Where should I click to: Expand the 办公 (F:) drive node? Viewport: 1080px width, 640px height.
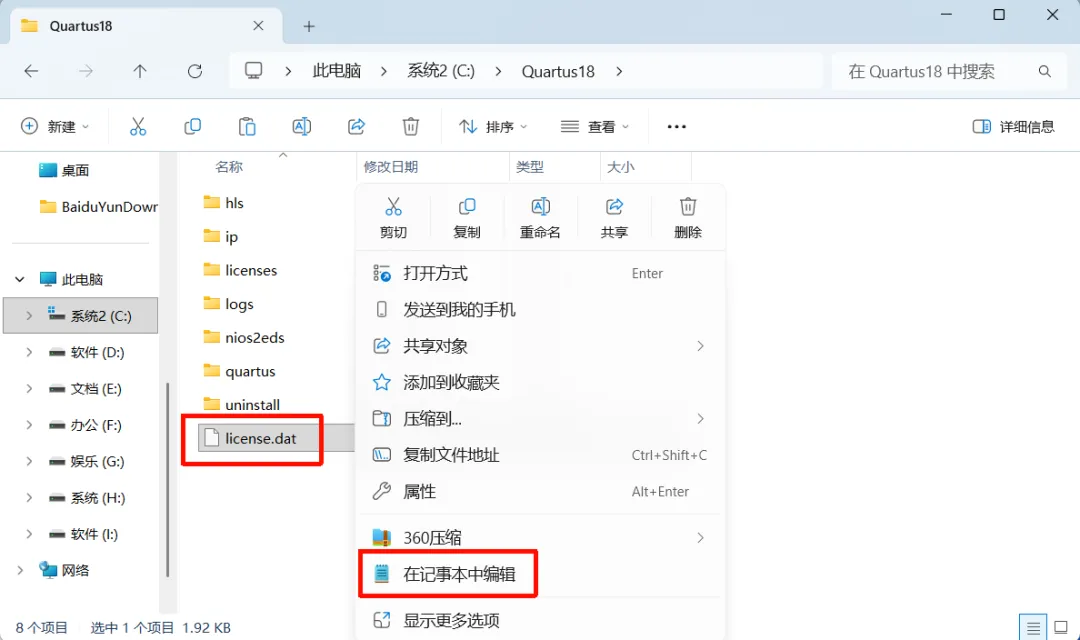click(29, 426)
